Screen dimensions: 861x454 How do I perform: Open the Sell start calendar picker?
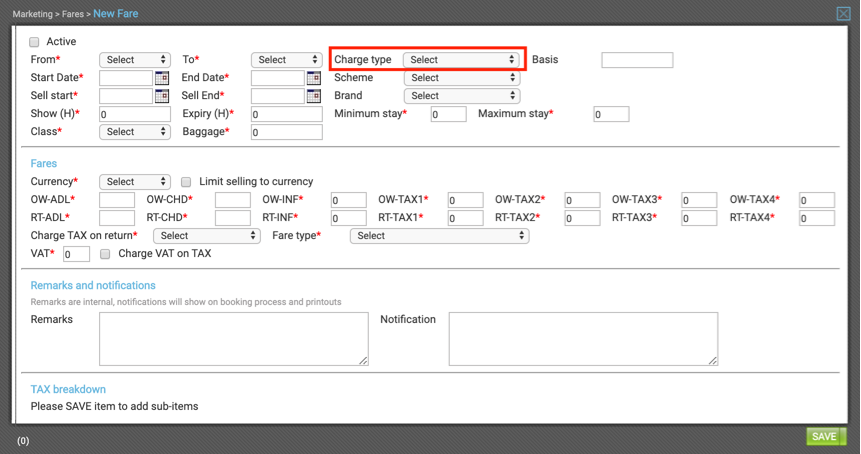162,96
